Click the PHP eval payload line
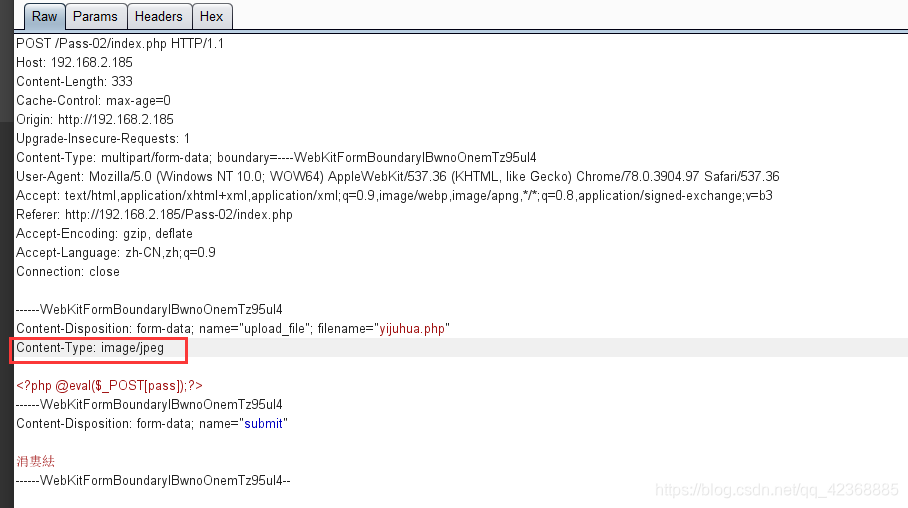908x508 pixels. [109, 386]
